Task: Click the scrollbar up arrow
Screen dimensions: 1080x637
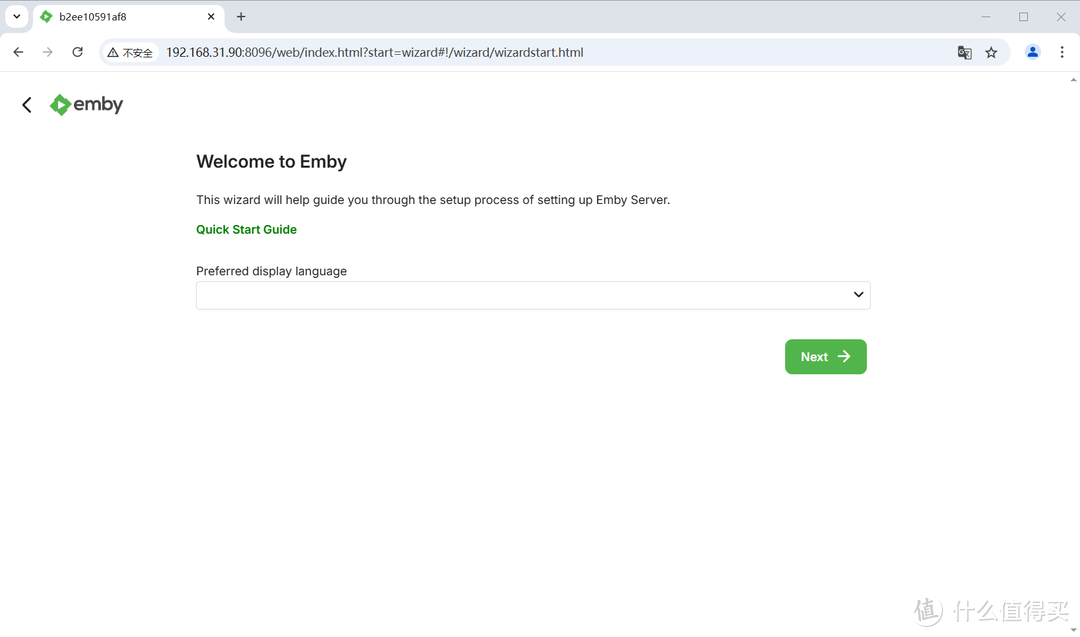Action: pos(1073,79)
